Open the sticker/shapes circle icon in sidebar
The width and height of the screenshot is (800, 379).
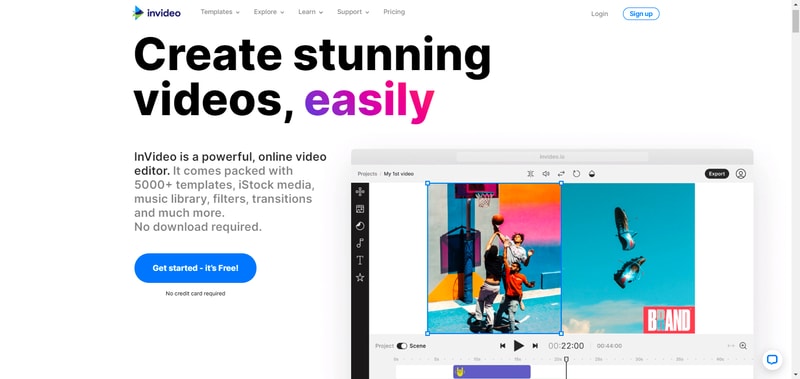[360, 226]
